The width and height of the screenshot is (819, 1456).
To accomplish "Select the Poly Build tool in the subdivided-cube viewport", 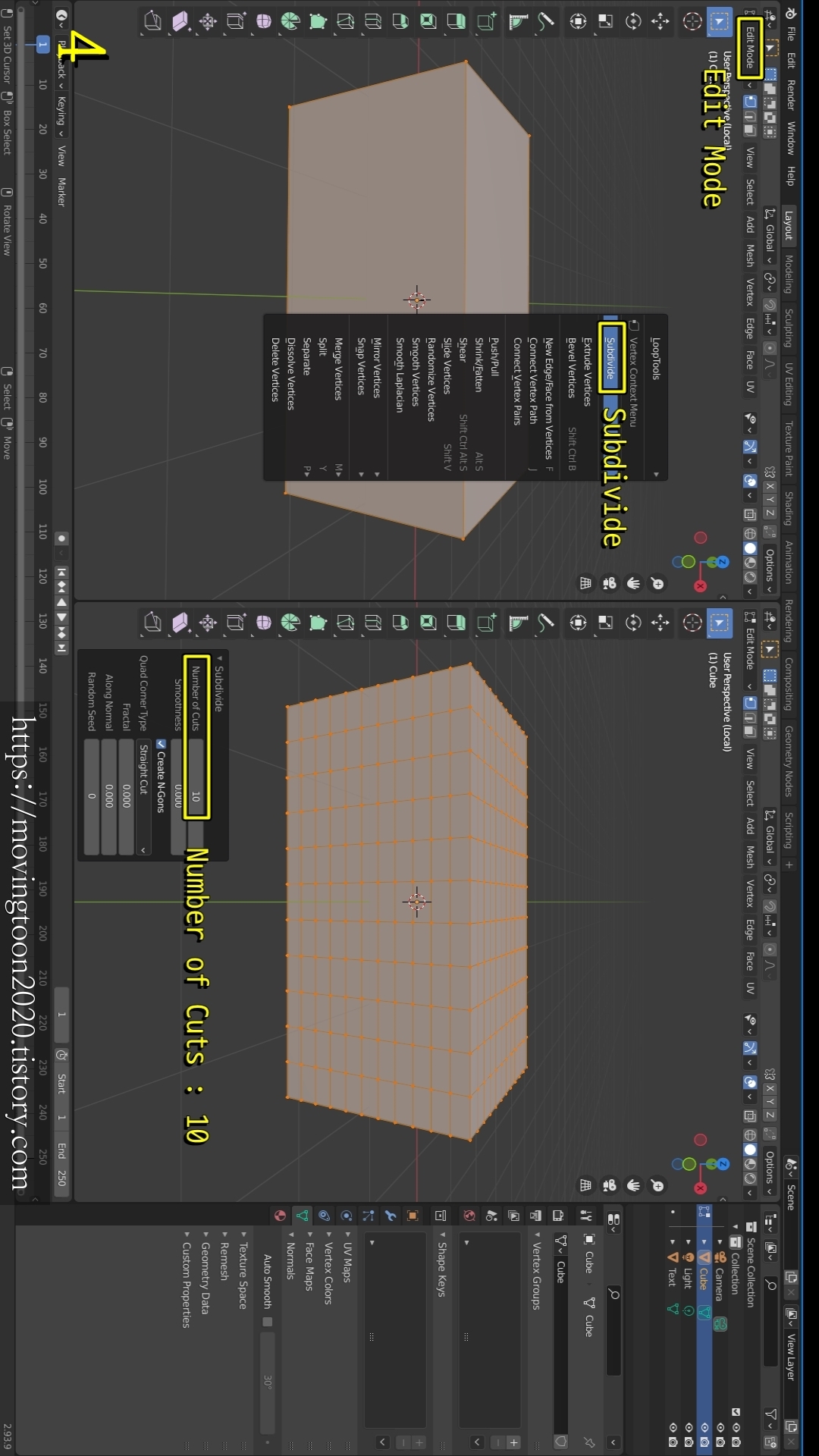I will (x=318, y=623).
